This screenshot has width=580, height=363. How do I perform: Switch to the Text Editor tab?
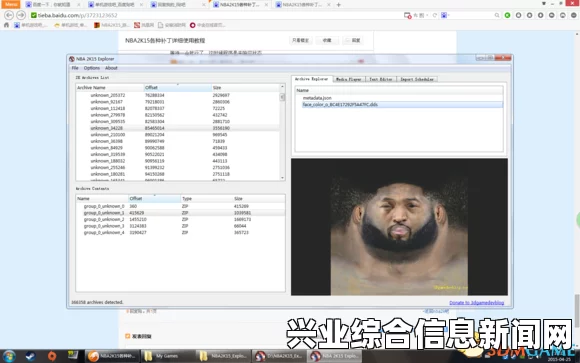[x=381, y=79]
